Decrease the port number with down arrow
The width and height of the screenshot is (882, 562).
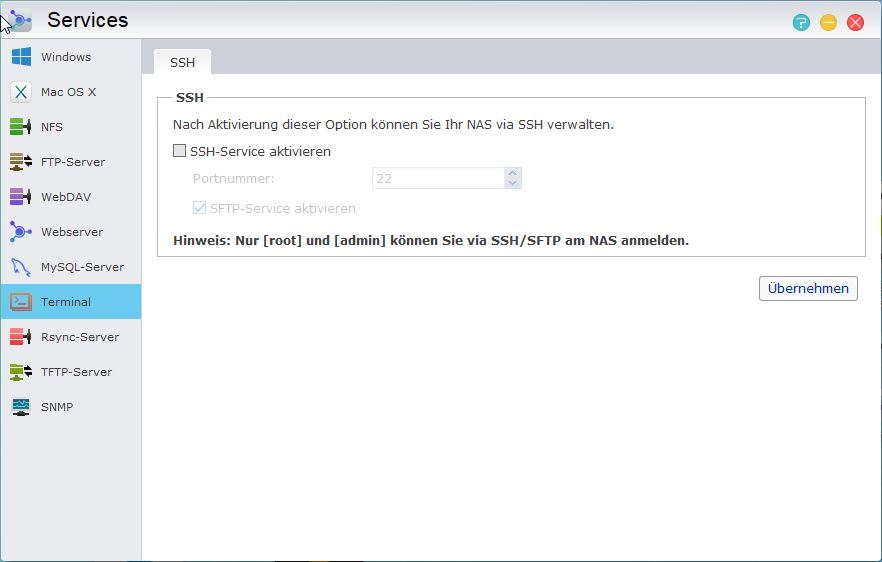[x=512, y=183]
